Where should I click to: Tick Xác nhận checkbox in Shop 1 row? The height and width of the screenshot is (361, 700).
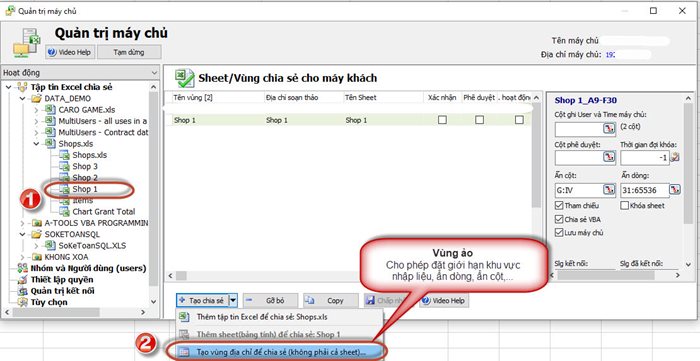coord(442,120)
